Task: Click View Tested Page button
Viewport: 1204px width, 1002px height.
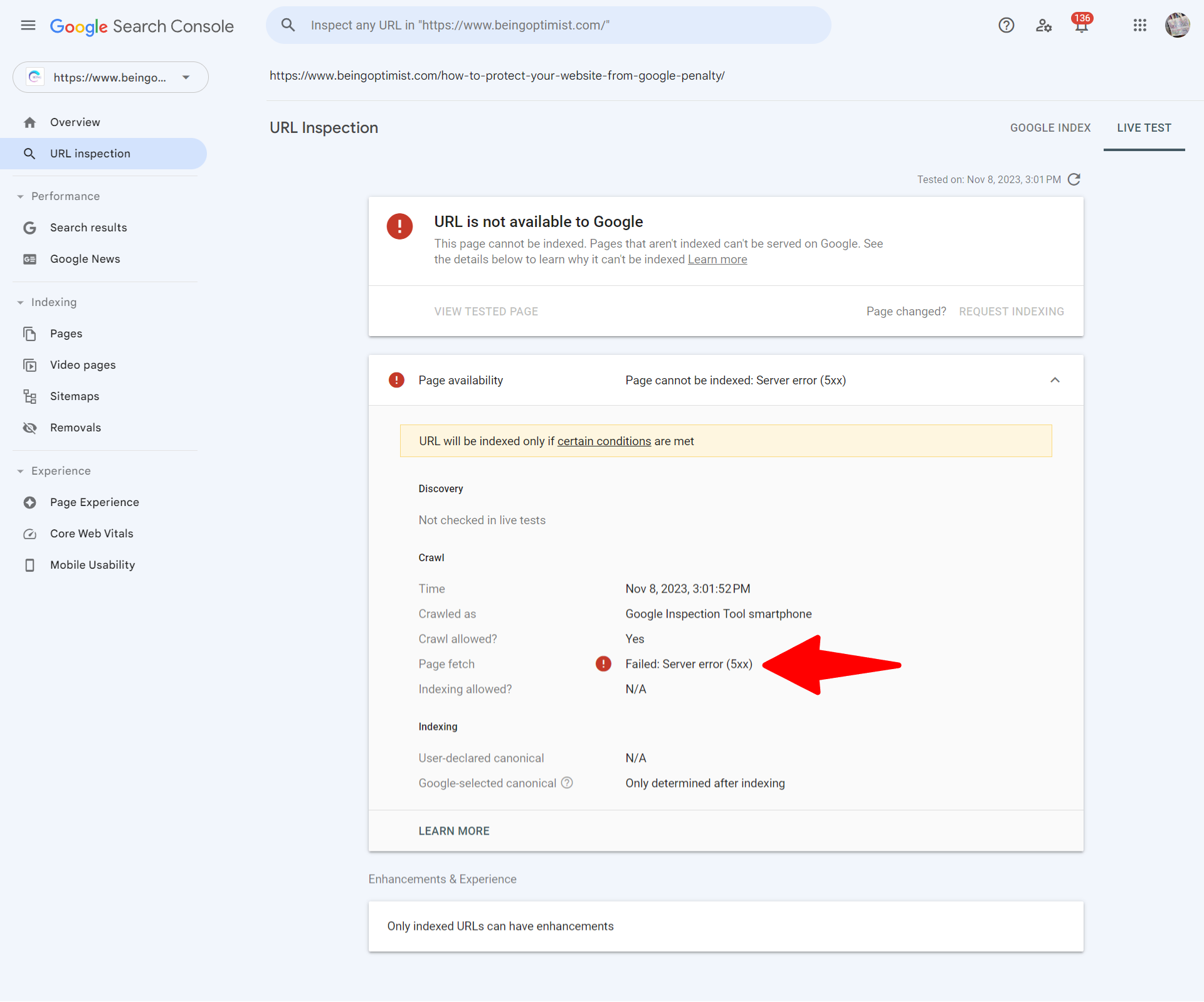Action: pyautogui.click(x=486, y=312)
